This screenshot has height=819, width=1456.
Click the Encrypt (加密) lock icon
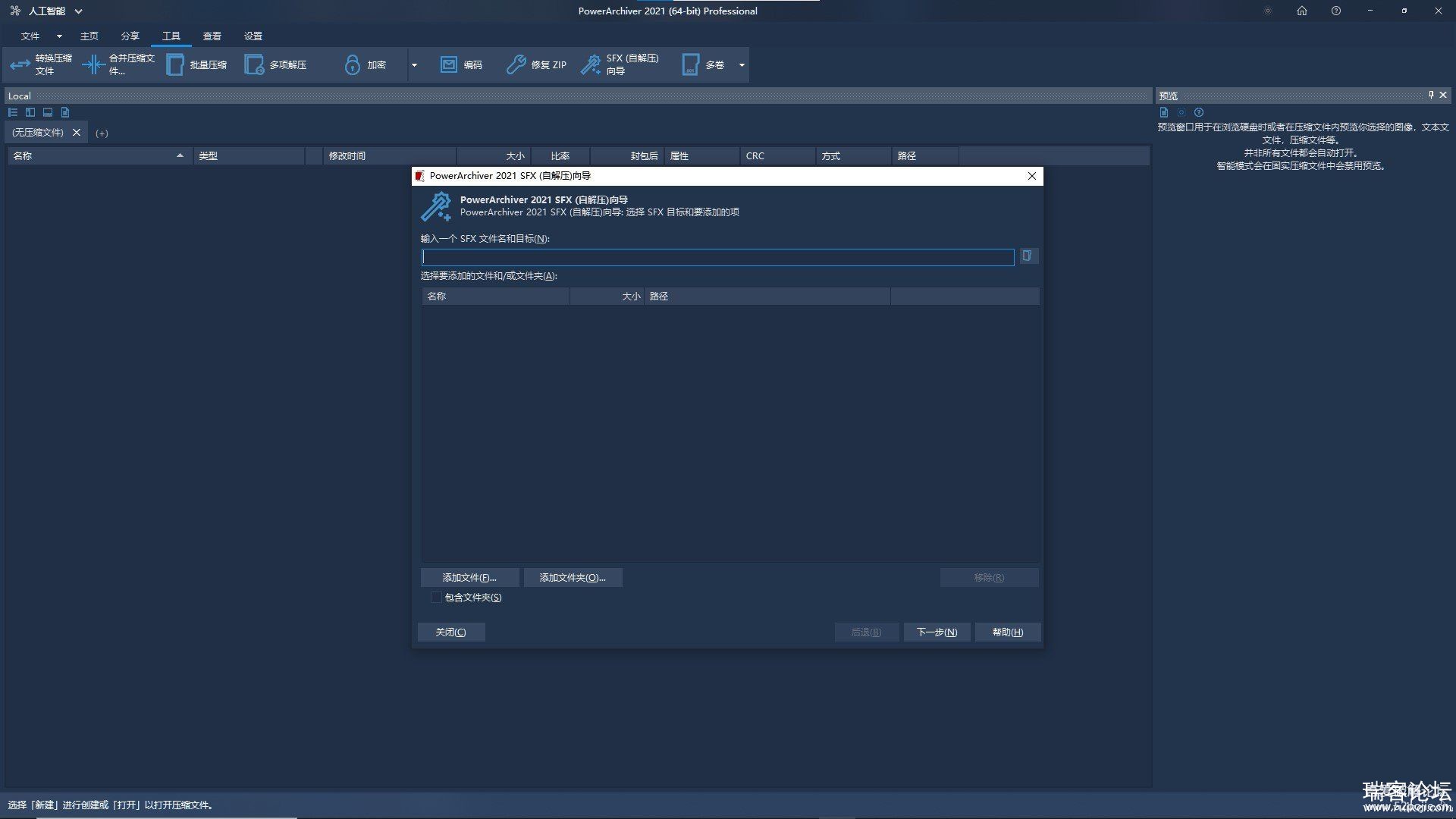point(352,65)
